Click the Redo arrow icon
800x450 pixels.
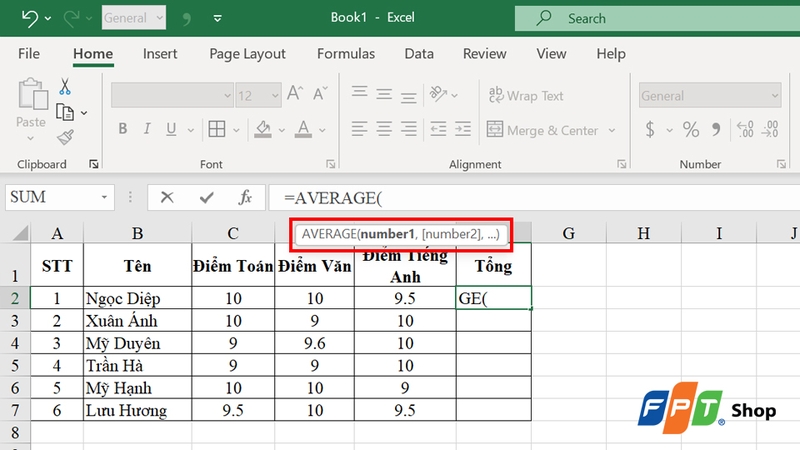pos(71,18)
